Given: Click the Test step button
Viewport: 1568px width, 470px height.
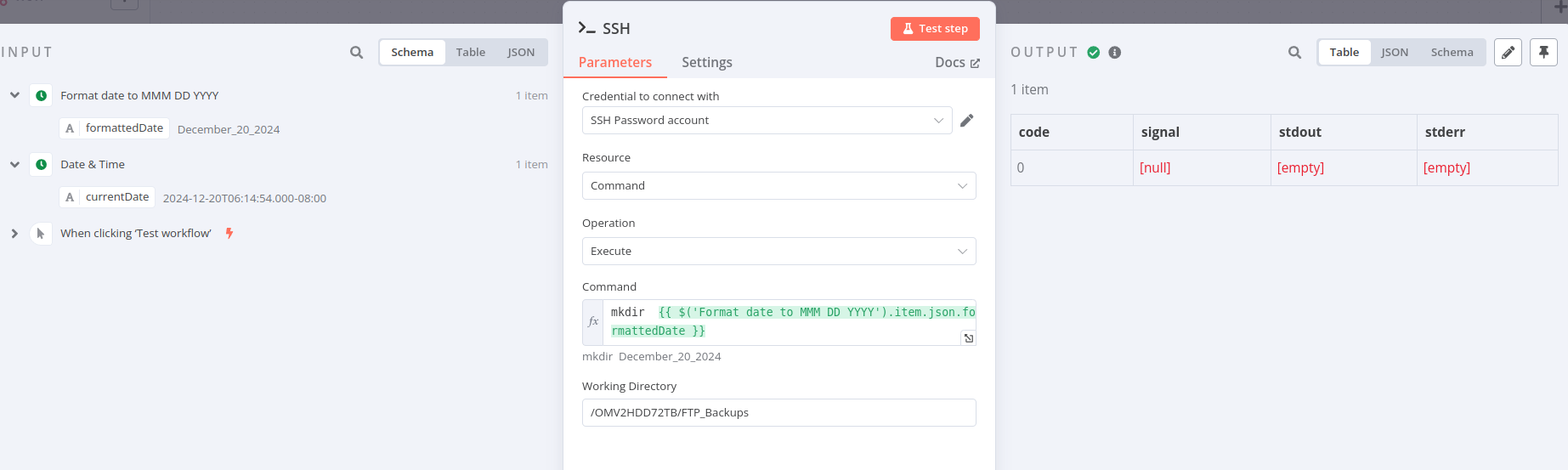Looking at the screenshot, I should pos(935,29).
